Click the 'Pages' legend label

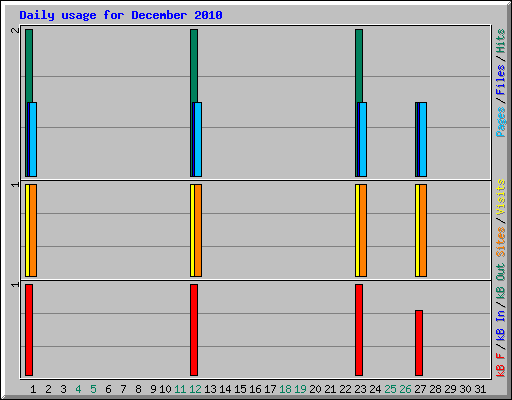[500, 122]
